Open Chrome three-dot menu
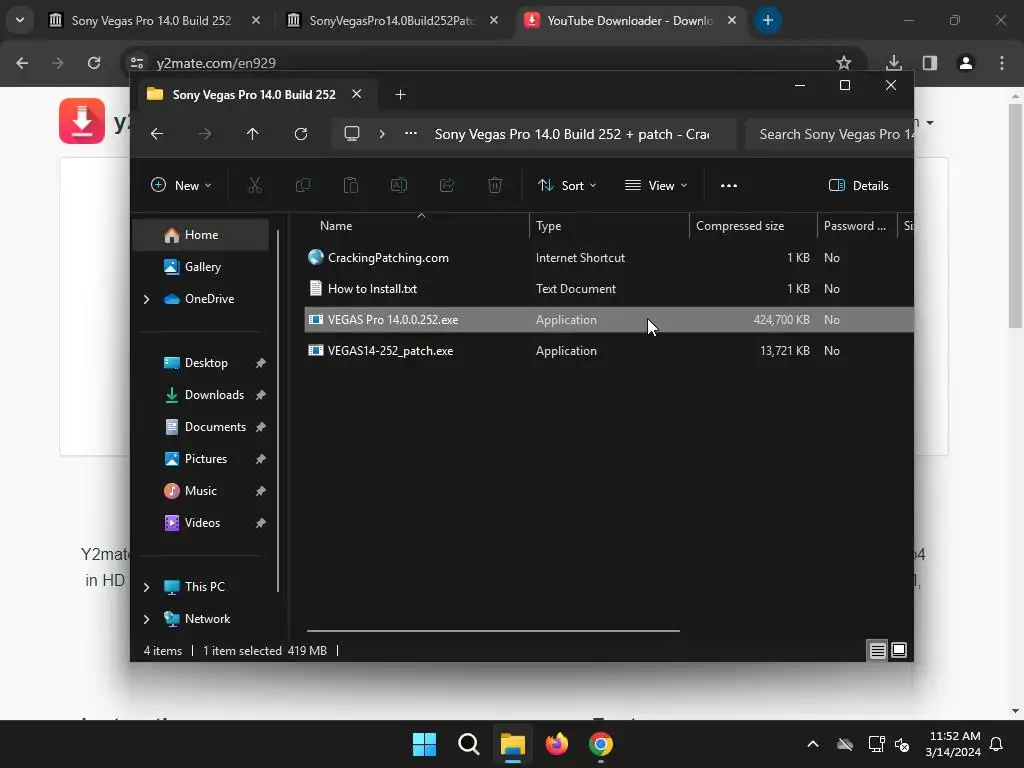Viewport: 1024px width, 768px height. click(x=1002, y=63)
